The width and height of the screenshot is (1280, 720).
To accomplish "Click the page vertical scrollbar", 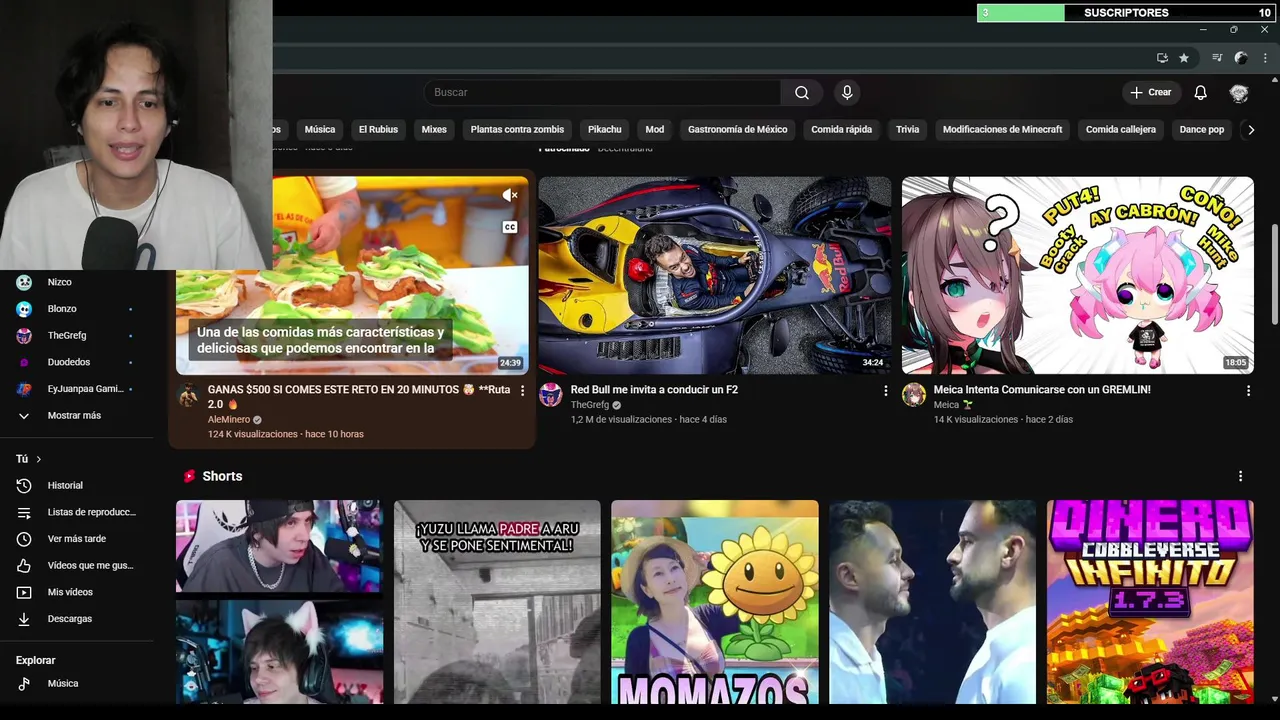I will pos(1274,275).
